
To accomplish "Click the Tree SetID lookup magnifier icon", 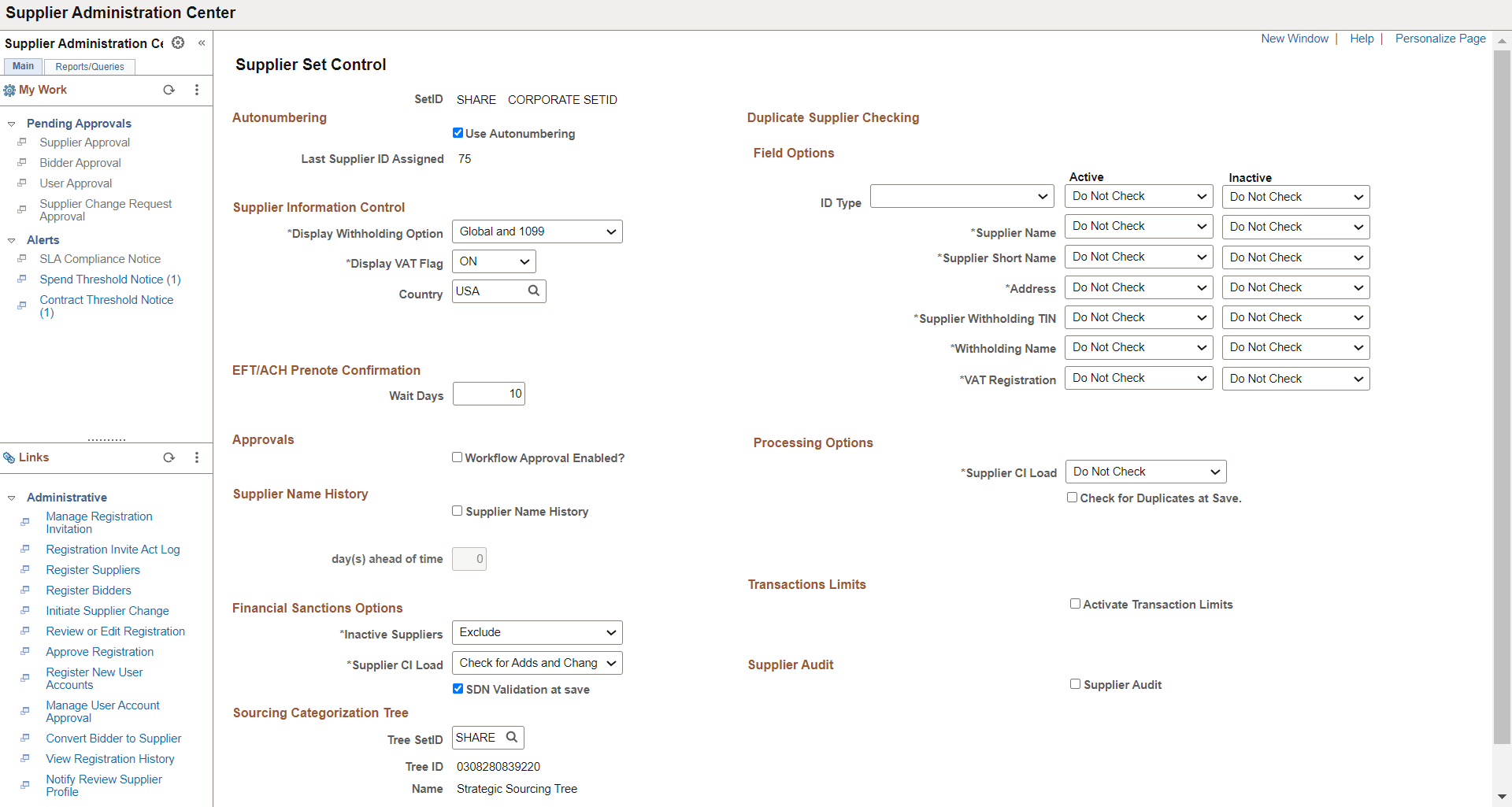I will [x=512, y=738].
